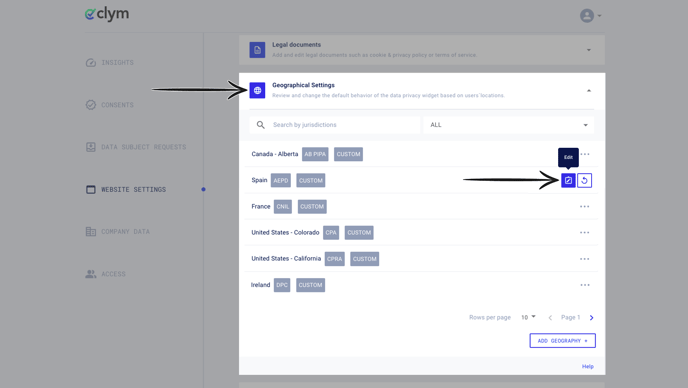Select United States - California row name
This screenshot has height=388, width=688.
(x=286, y=259)
